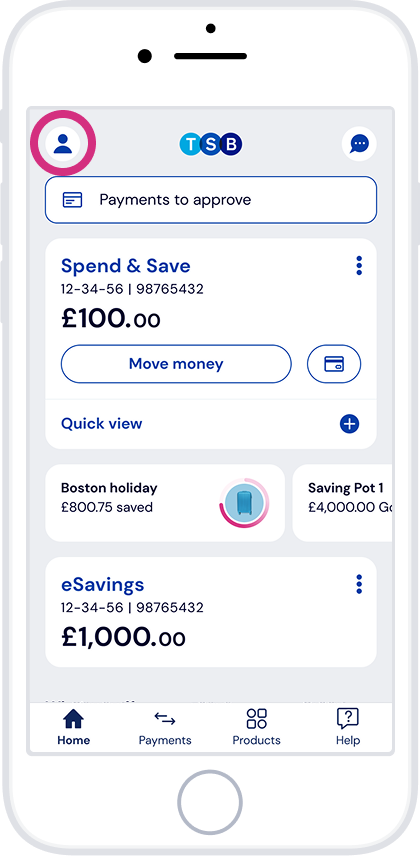Open the eSavings three-dot options menu

point(359,584)
